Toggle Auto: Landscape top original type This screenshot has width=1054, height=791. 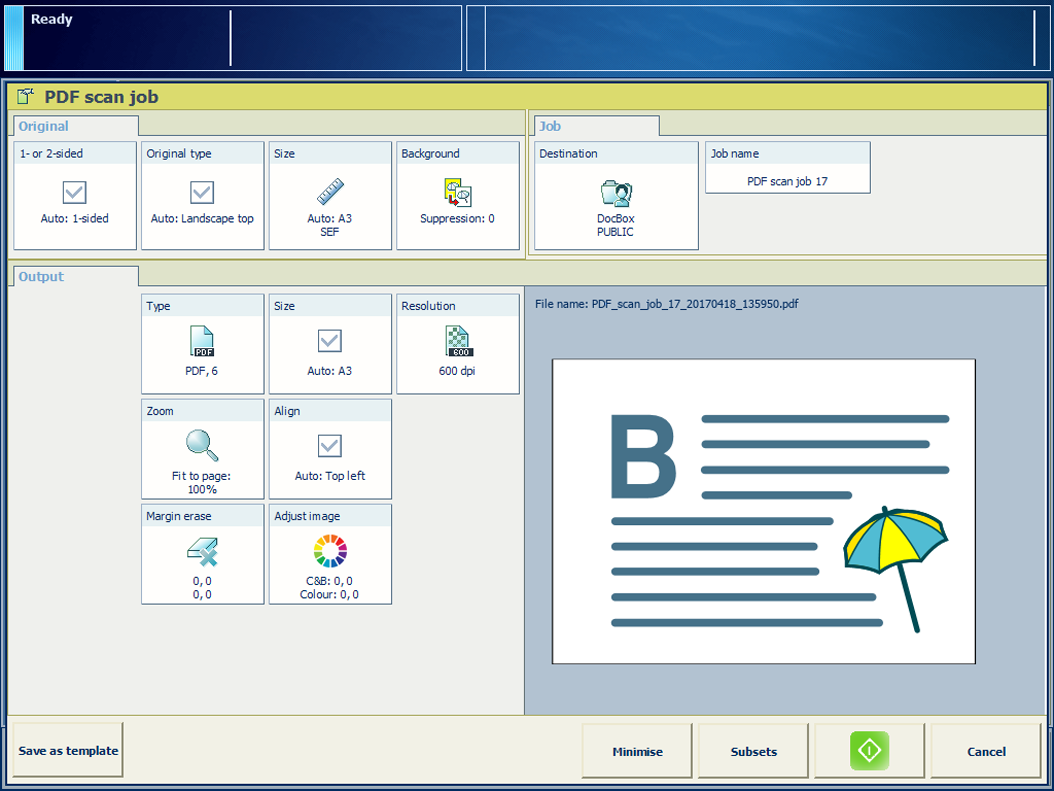click(202, 192)
